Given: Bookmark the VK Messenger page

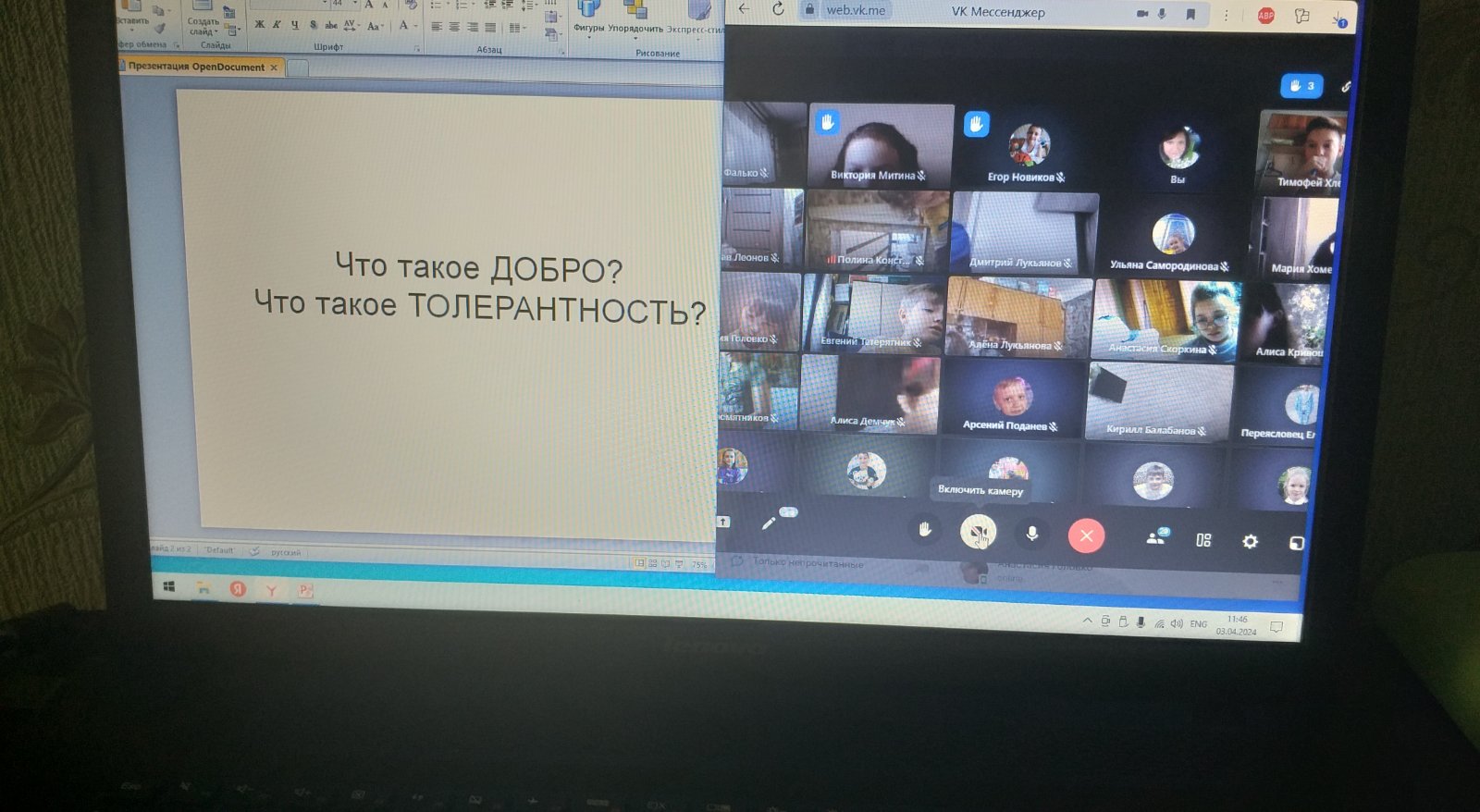Looking at the screenshot, I should point(1190,14).
